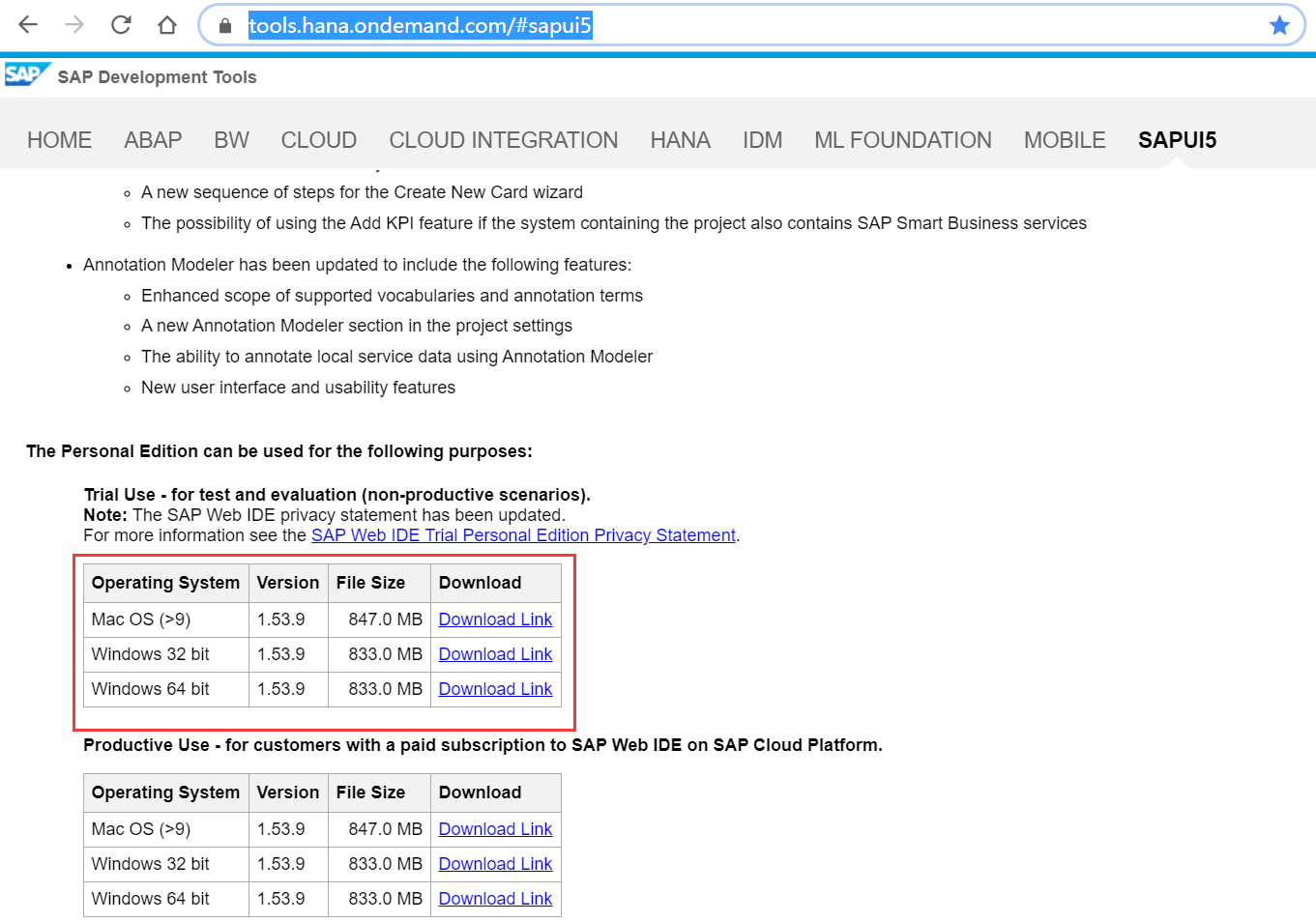1316x922 pixels.
Task: Click 'A new Annotation Modeler section' bullet
Action: (x=357, y=326)
